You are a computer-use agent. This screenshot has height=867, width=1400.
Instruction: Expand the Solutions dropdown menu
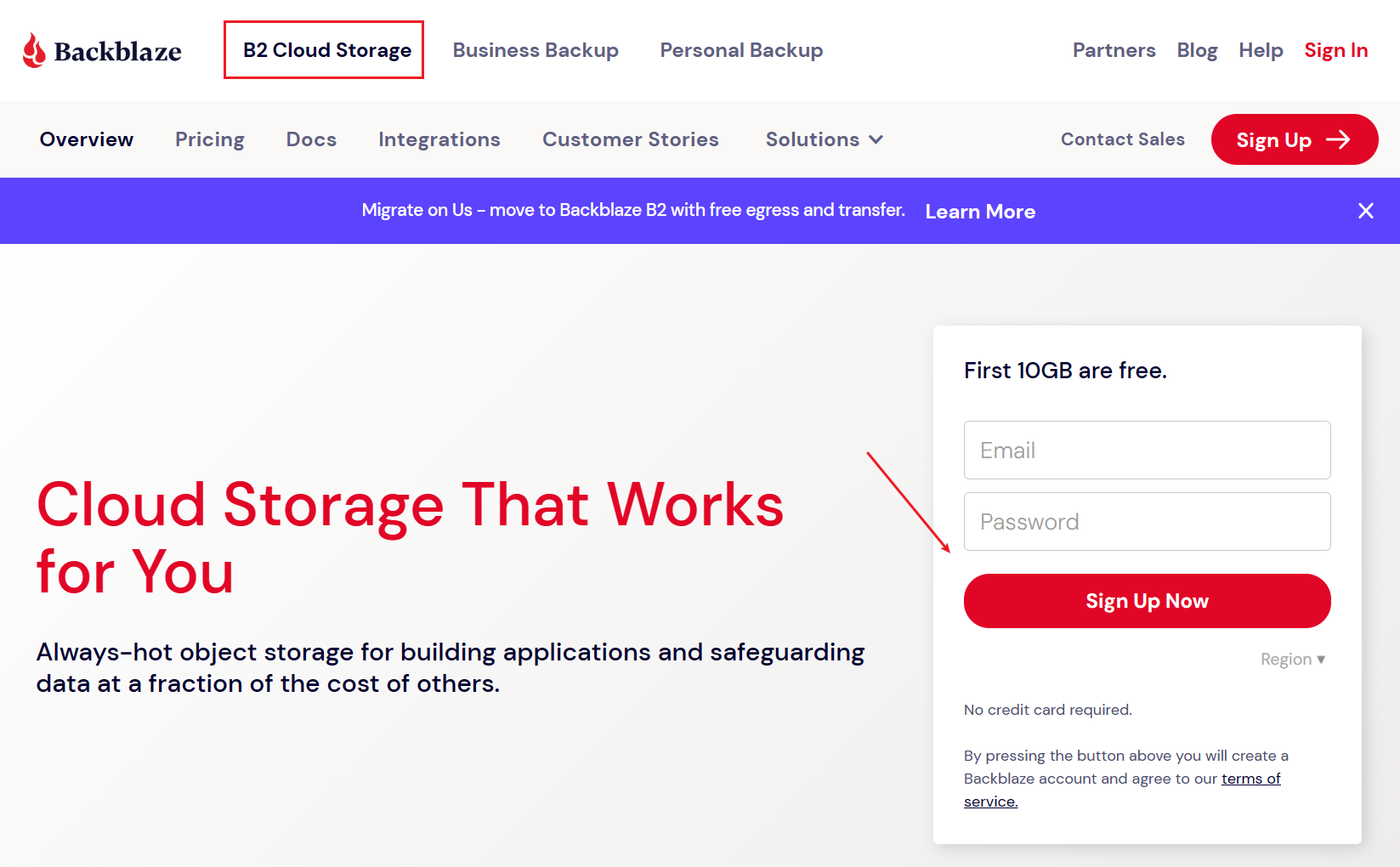click(824, 139)
